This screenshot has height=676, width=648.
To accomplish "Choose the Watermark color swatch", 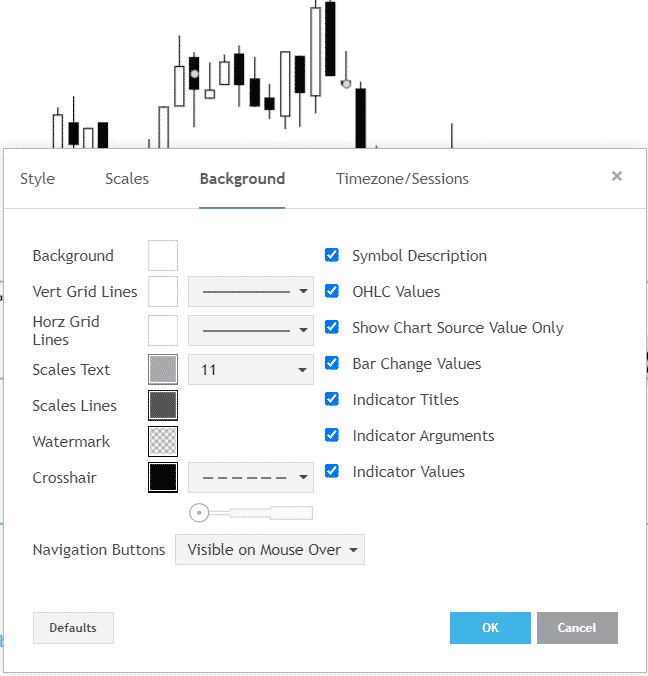I will pyautogui.click(x=163, y=442).
